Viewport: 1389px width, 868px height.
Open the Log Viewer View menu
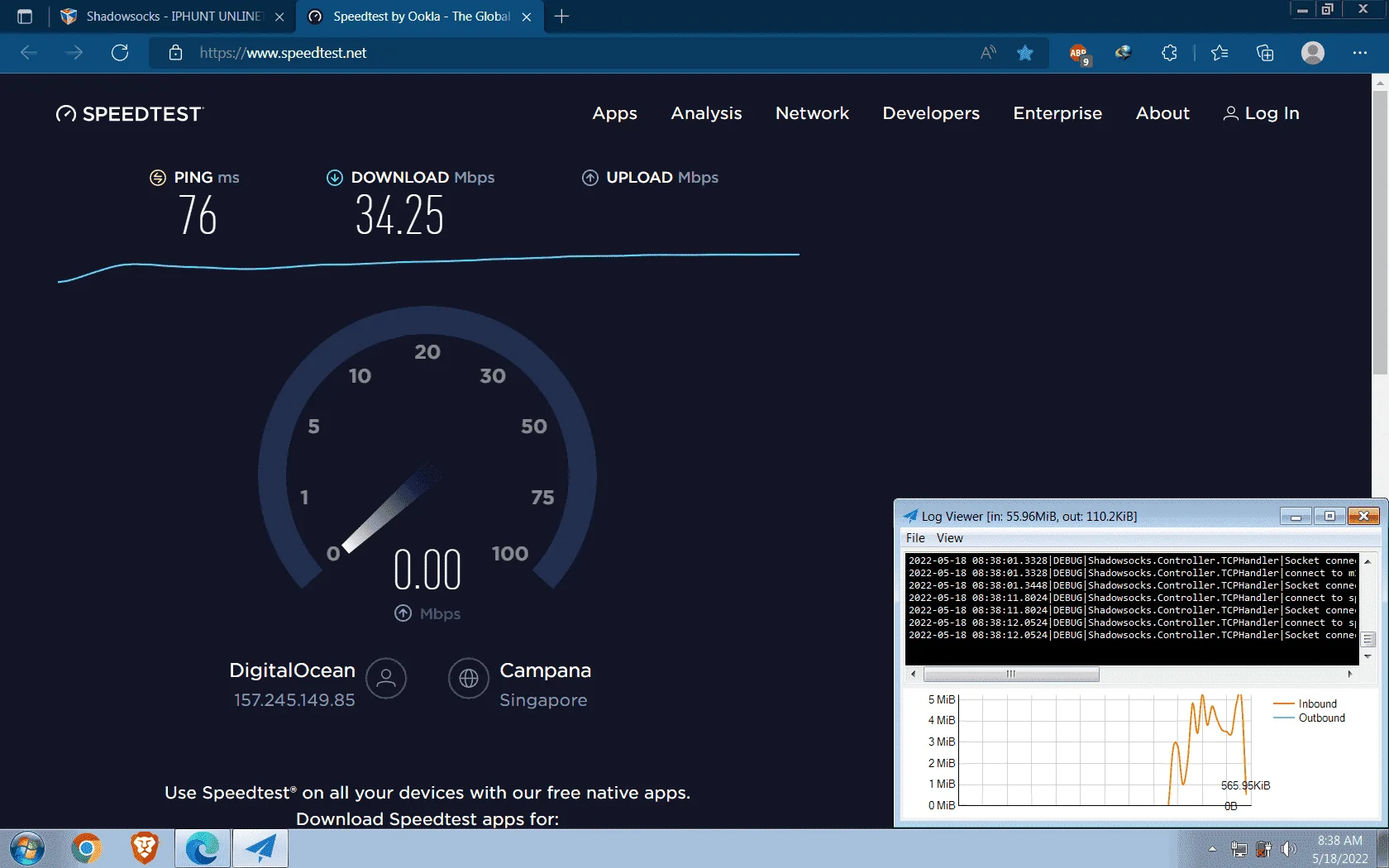(949, 538)
